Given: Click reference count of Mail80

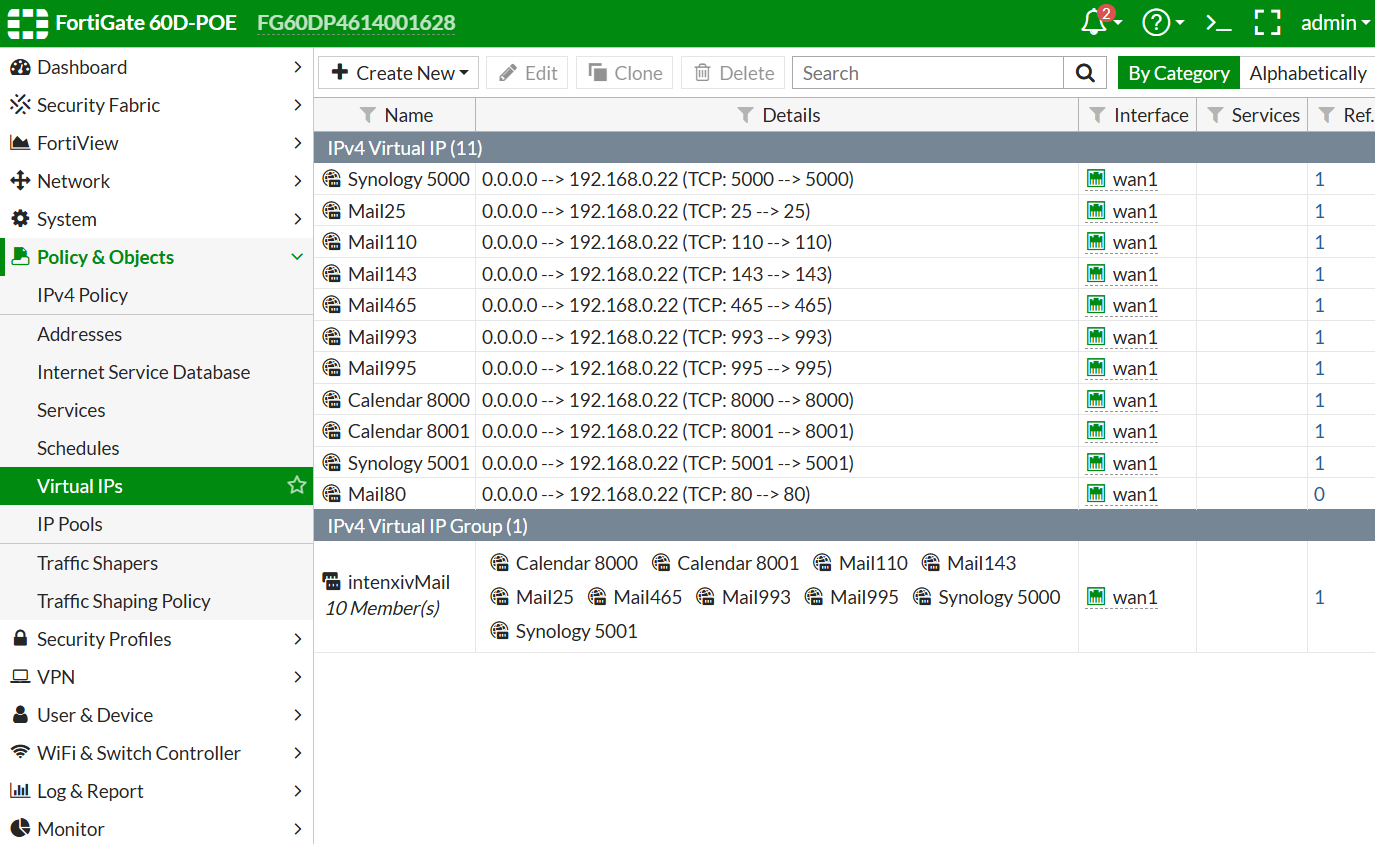Looking at the screenshot, I should tap(1319, 494).
